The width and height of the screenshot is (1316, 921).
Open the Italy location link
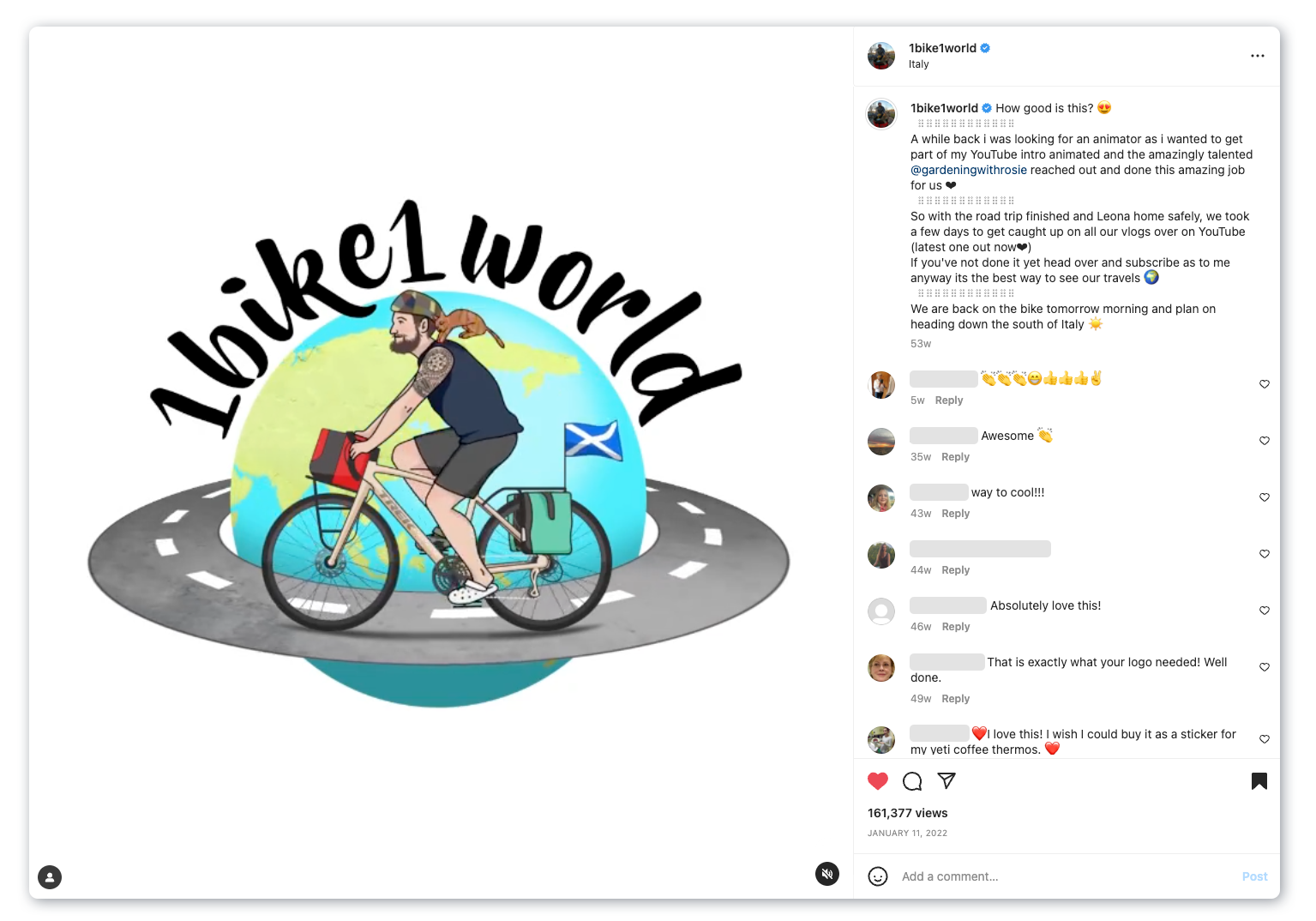[x=919, y=64]
